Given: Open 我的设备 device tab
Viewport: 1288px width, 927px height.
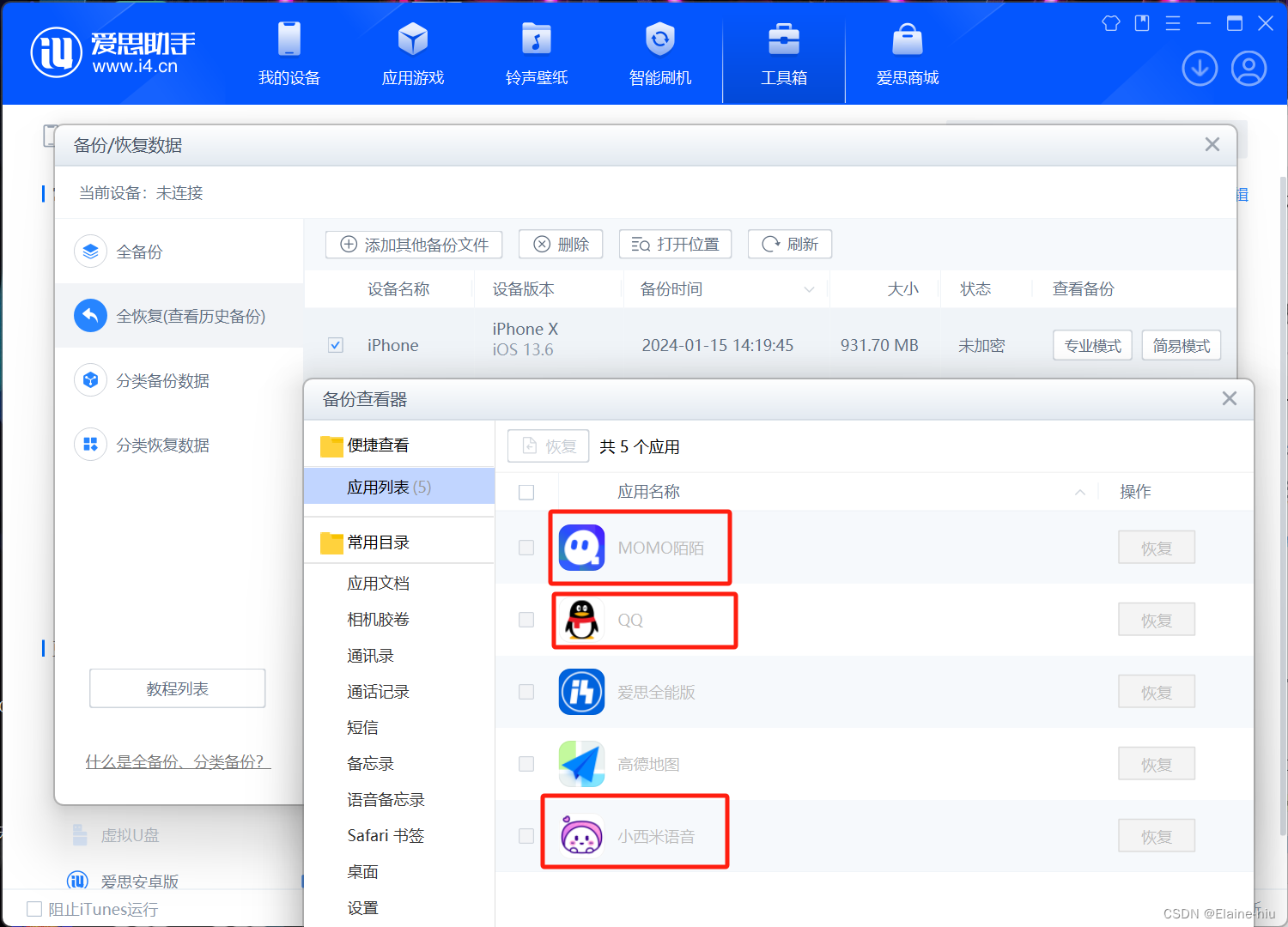Looking at the screenshot, I should 289,53.
